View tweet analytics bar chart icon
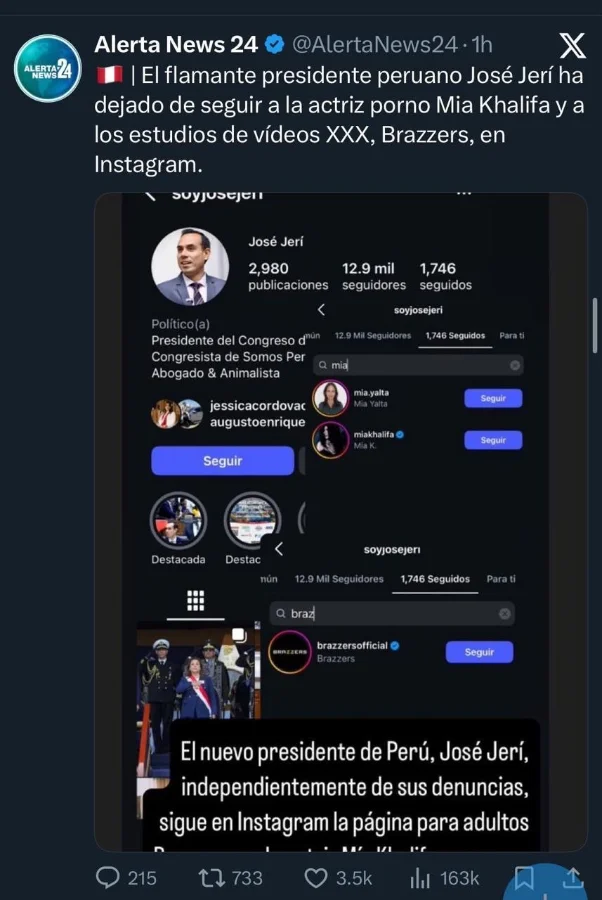Screen dimensions: 602x900 [x=421, y=877]
